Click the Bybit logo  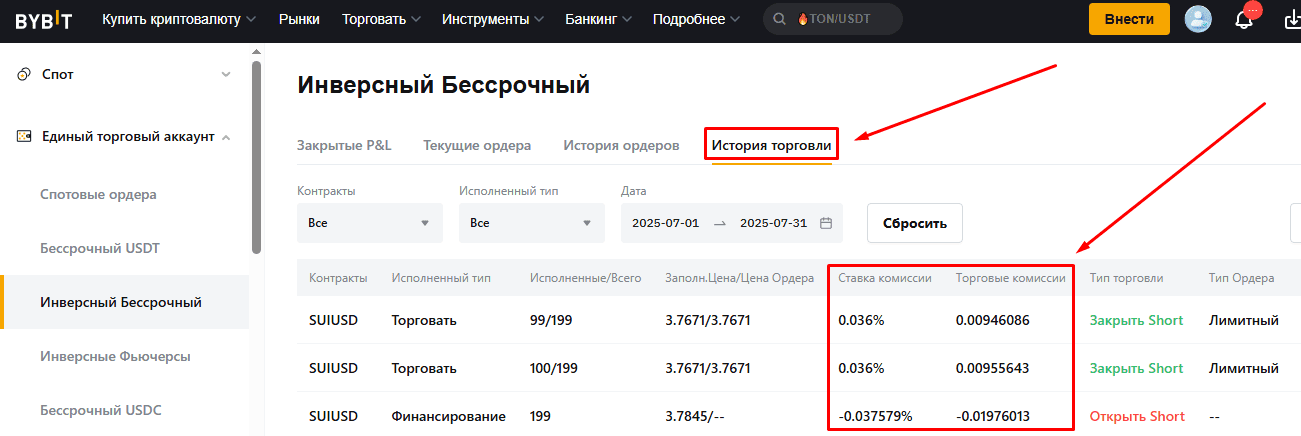43,19
